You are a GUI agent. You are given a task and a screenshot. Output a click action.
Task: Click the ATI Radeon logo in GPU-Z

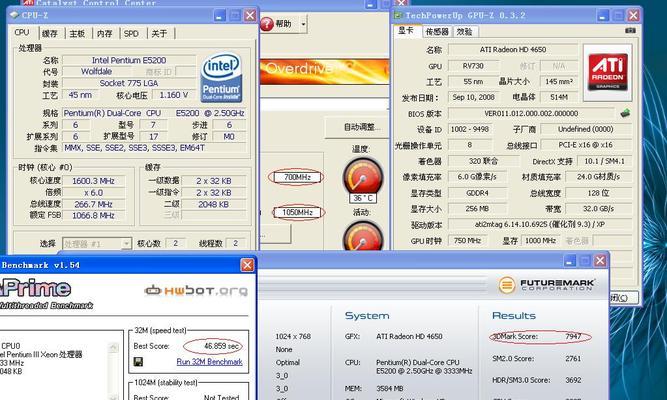pyautogui.click(x=607, y=72)
